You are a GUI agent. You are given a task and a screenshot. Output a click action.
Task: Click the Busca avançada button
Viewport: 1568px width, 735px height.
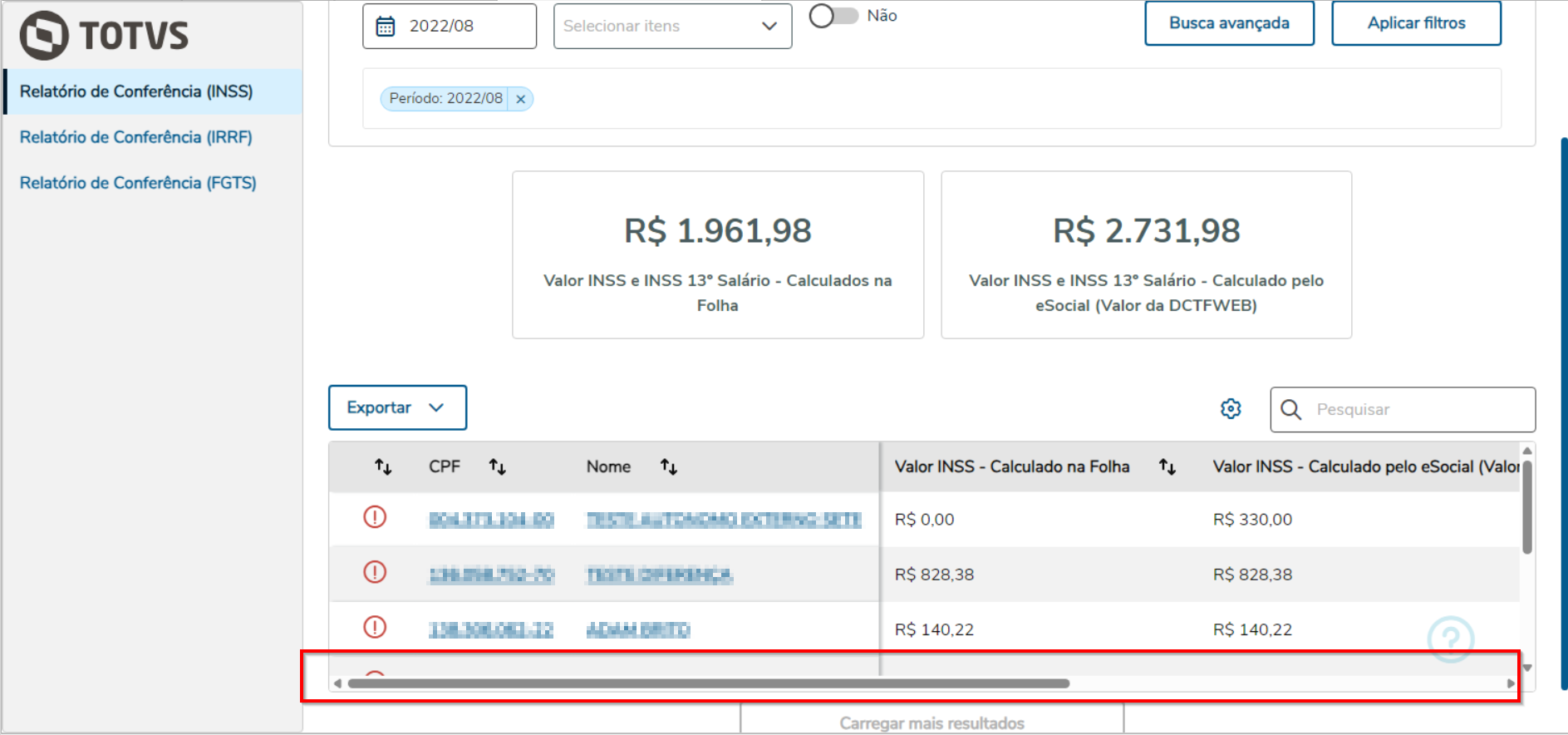click(x=1229, y=23)
